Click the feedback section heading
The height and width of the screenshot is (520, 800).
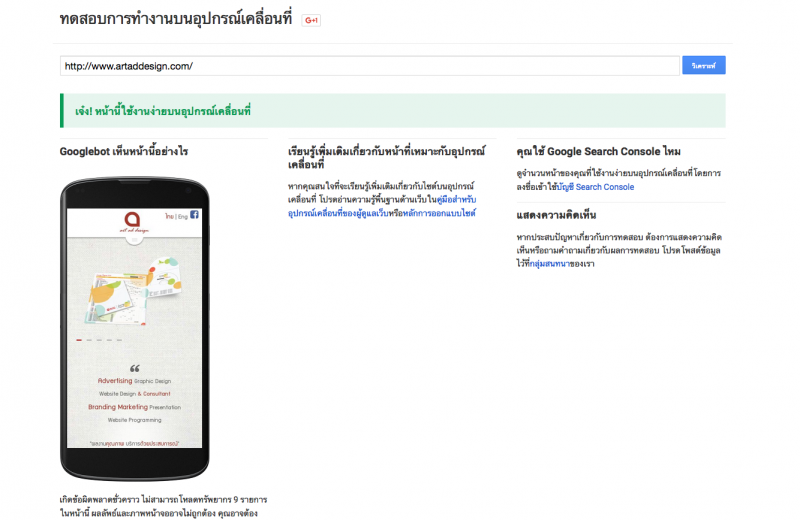click(x=556, y=215)
